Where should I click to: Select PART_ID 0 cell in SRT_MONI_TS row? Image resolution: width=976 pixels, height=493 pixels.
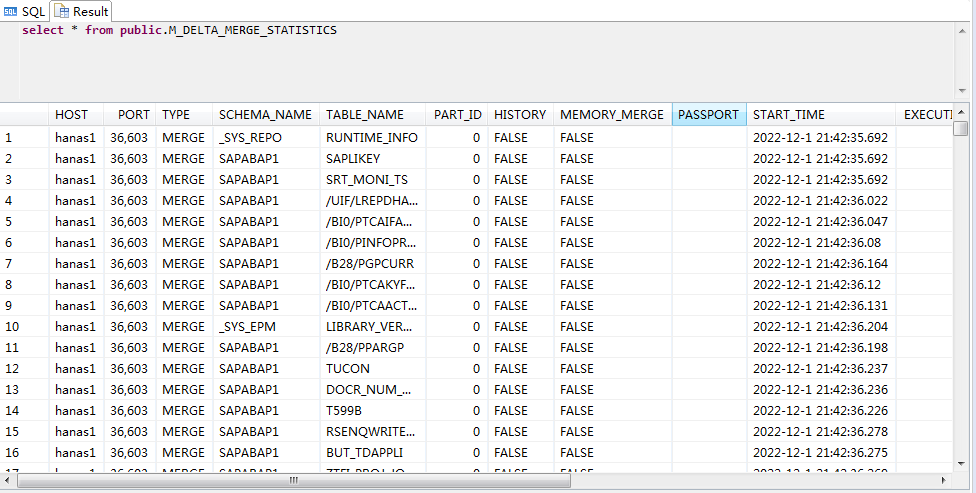click(x=457, y=180)
